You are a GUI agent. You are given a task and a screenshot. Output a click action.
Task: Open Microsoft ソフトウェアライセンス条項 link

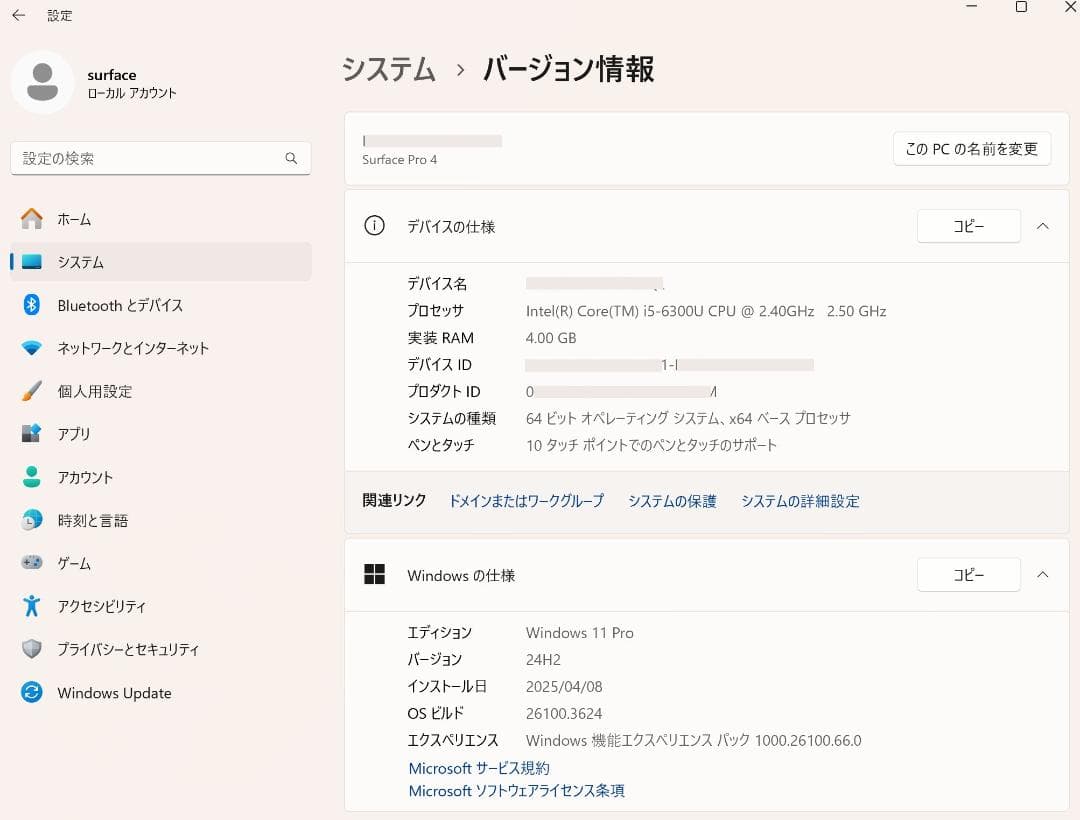(517, 790)
